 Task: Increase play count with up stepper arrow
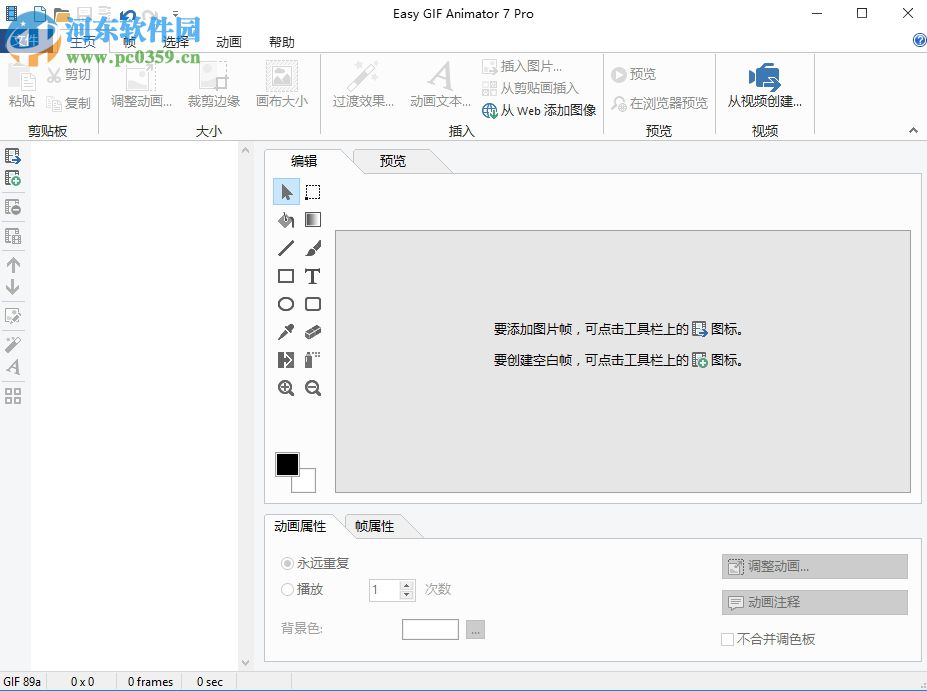click(407, 585)
